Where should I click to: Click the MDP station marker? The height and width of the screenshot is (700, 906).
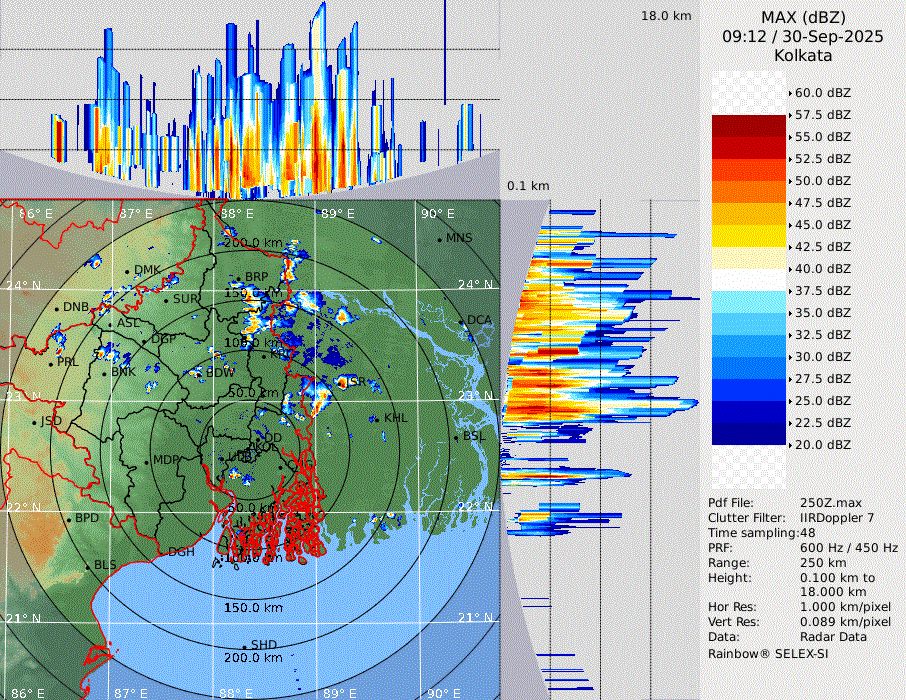147,461
